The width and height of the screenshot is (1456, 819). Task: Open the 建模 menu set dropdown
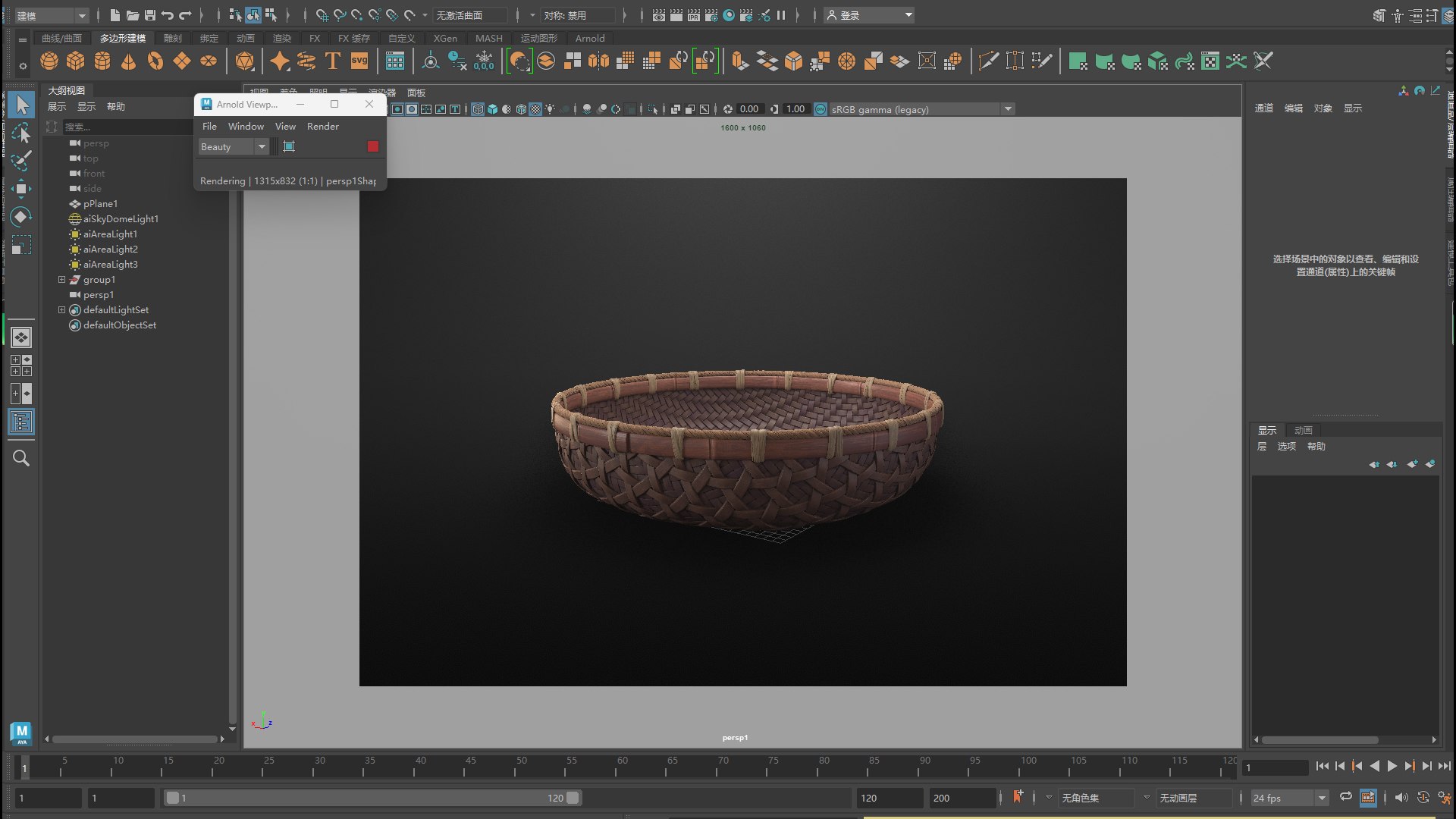click(x=52, y=15)
